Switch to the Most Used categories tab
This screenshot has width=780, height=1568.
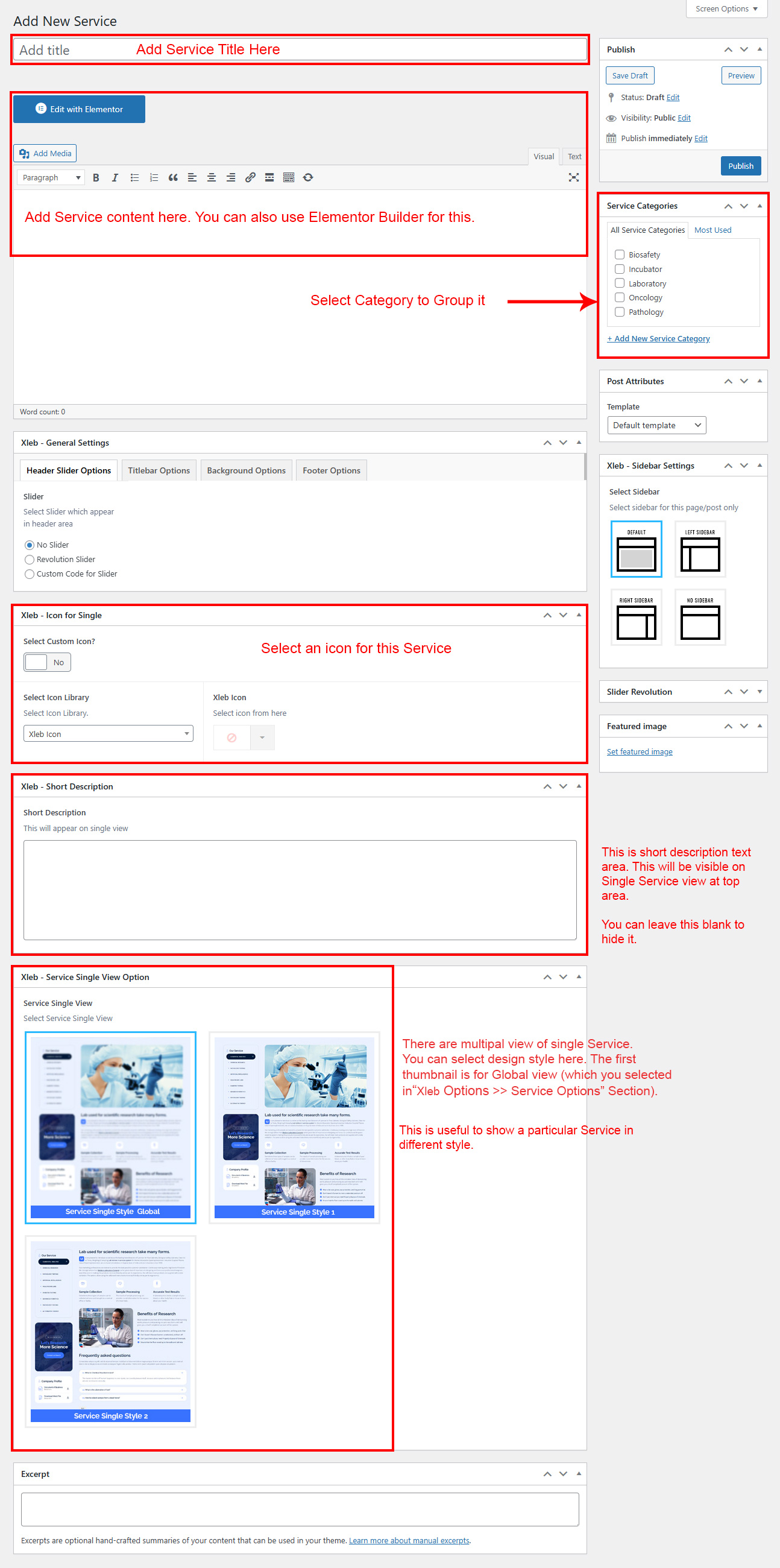click(712, 230)
